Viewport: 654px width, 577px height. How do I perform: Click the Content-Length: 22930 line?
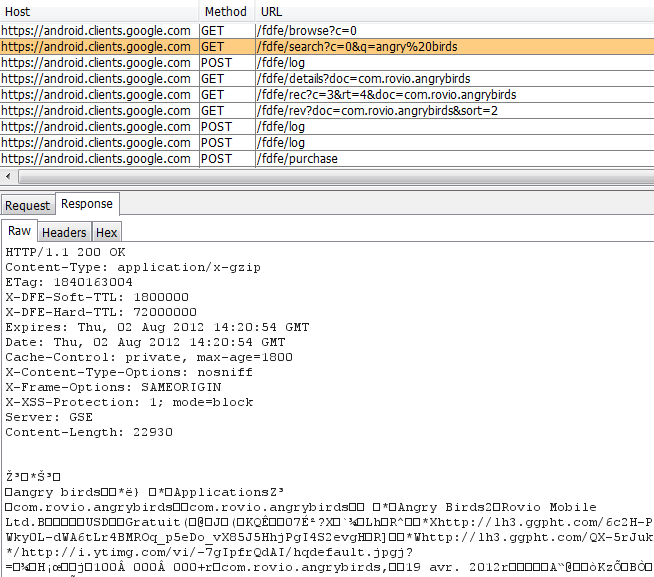(89, 433)
